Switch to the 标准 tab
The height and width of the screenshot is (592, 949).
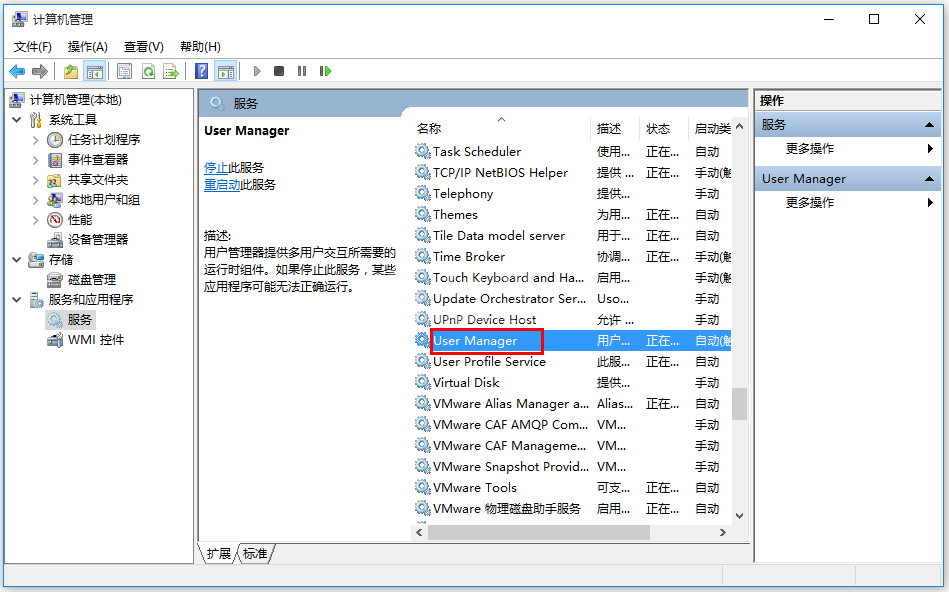click(x=255, y=553)
